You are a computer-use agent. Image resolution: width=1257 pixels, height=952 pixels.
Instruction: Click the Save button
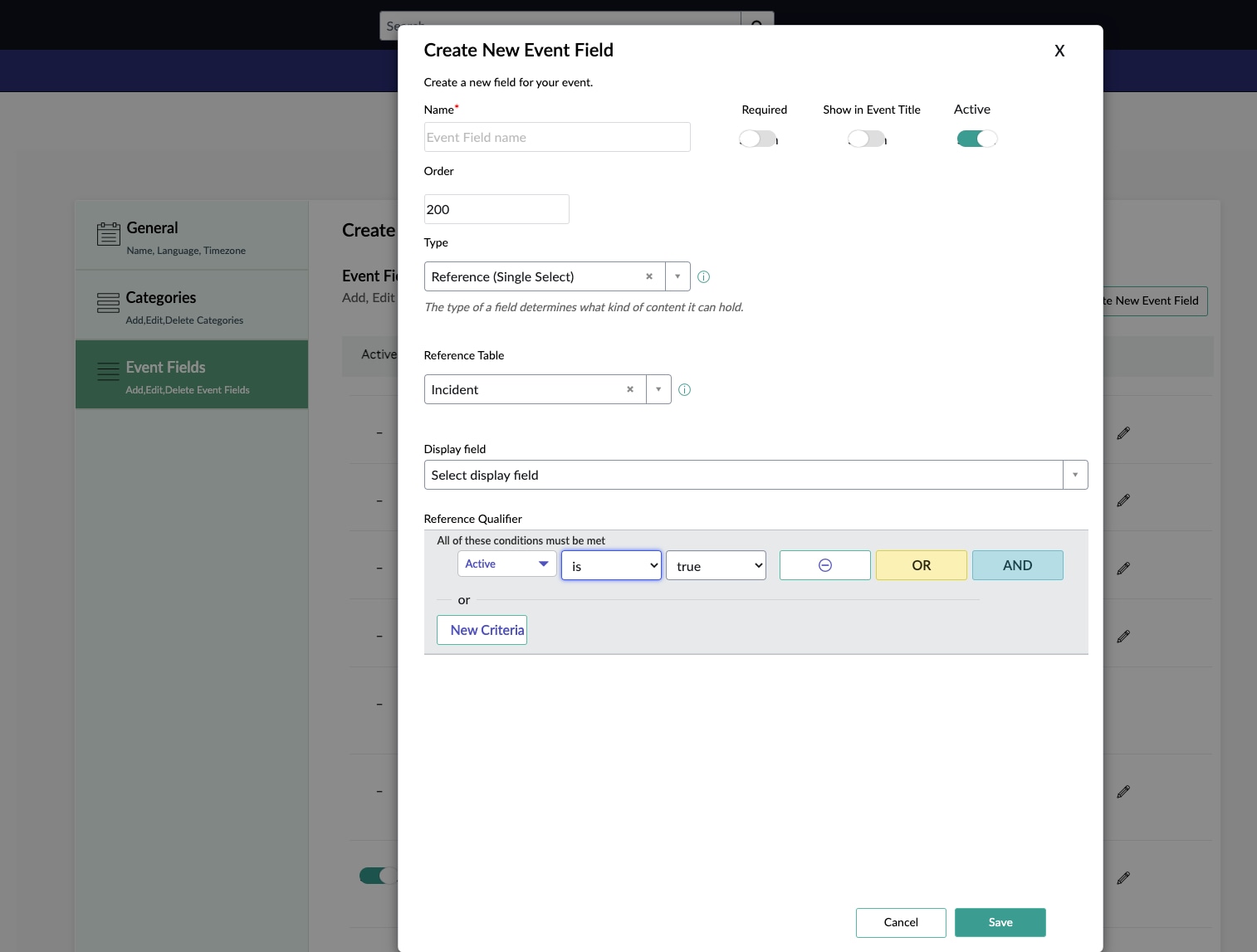1000,922
